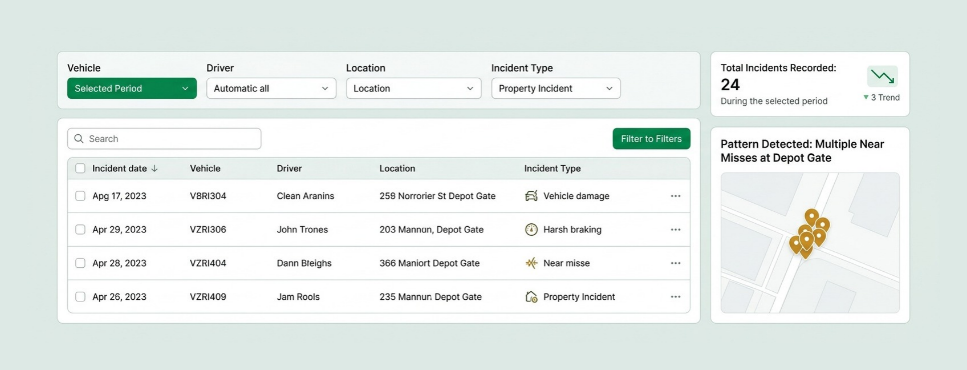Click the 3 Trend down arrow
967x370 pixels.
[866, 97]
